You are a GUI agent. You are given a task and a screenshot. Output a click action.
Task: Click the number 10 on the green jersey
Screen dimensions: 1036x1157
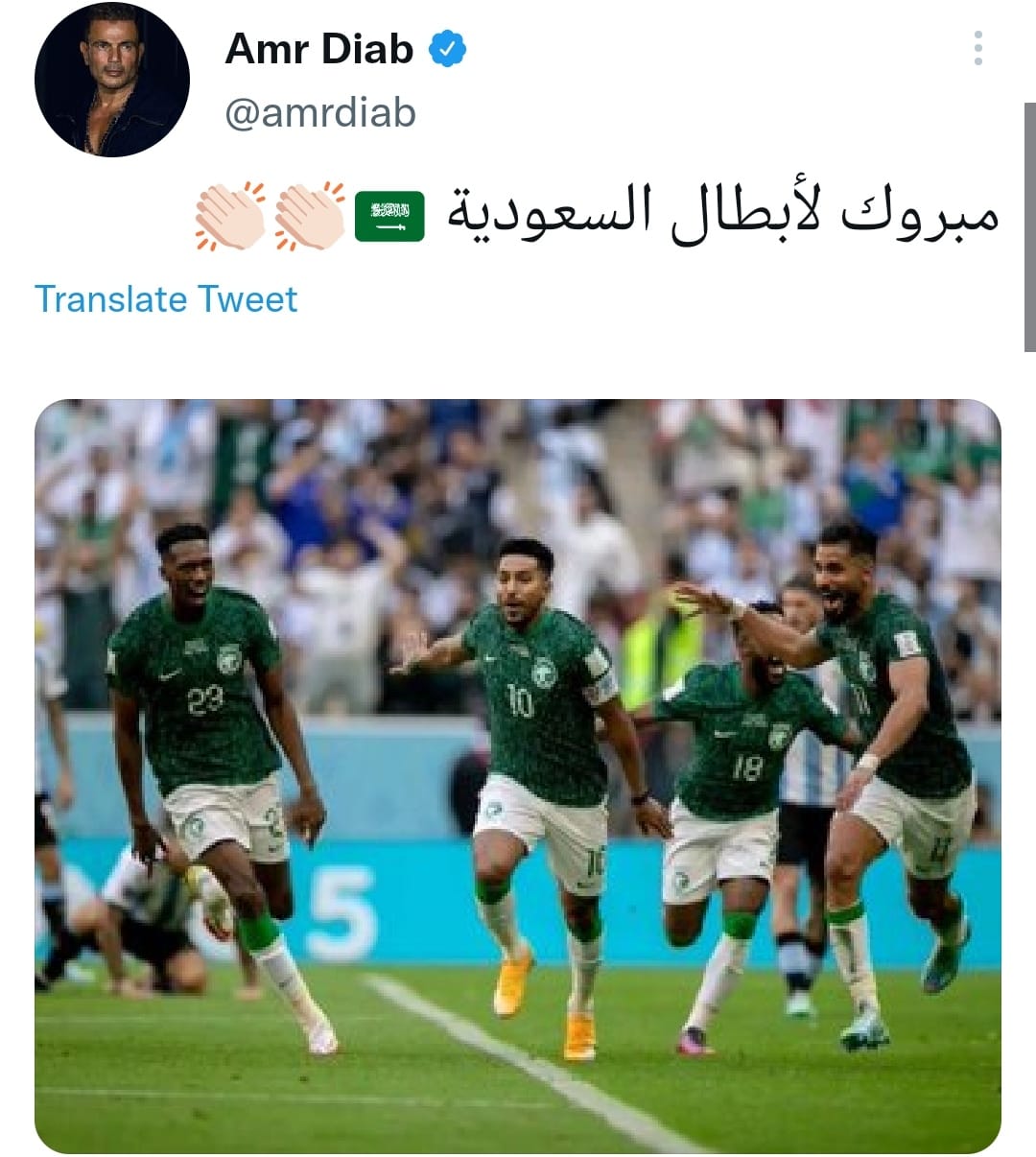click(520, 701)
